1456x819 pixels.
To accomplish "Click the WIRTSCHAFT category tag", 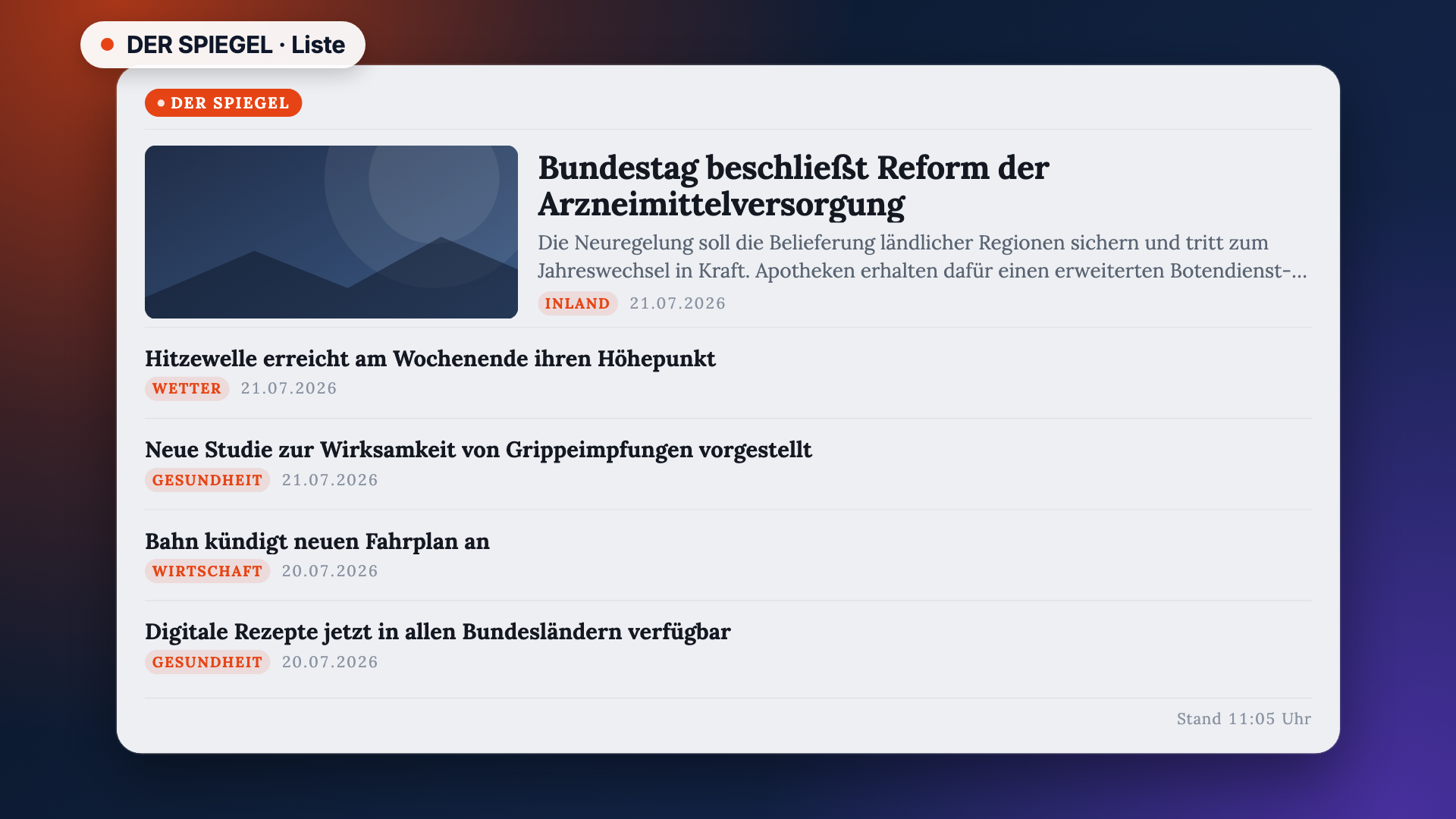I will pos(207,571).
